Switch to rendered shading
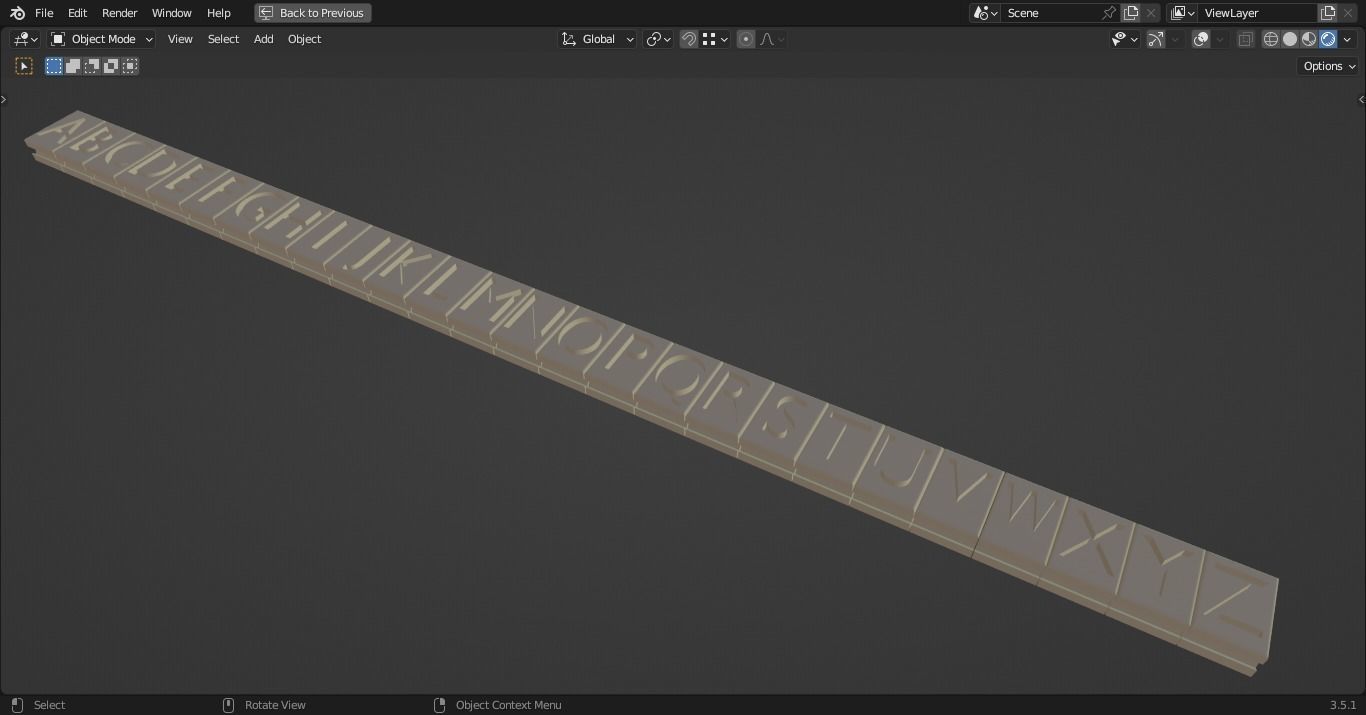The image size is (1366, 715). (x=1328, y=39)
